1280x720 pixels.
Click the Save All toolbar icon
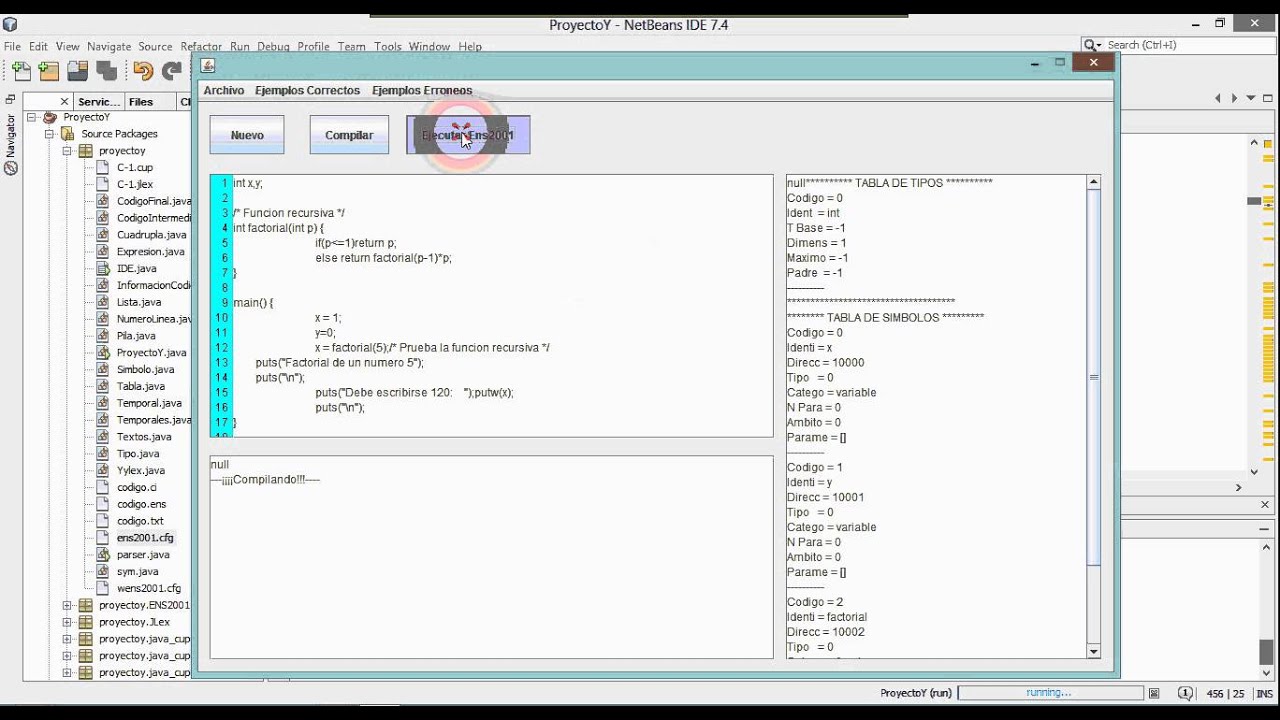tap(107, 71)
